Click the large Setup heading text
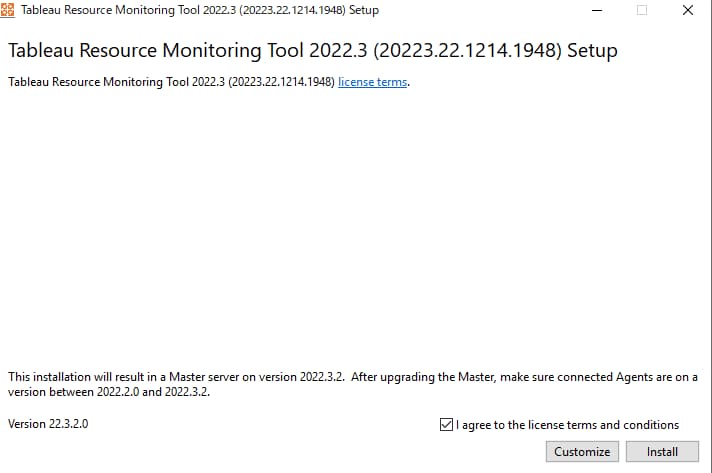Viewport: 712px width, 473px height. click(313, 50)
